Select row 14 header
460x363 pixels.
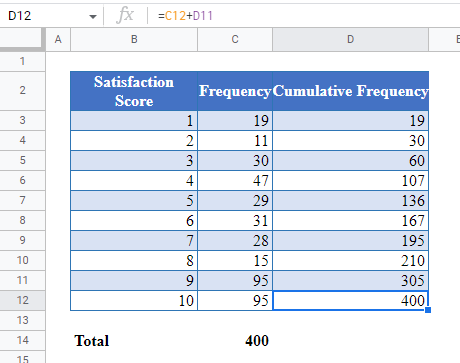point(22,340)
